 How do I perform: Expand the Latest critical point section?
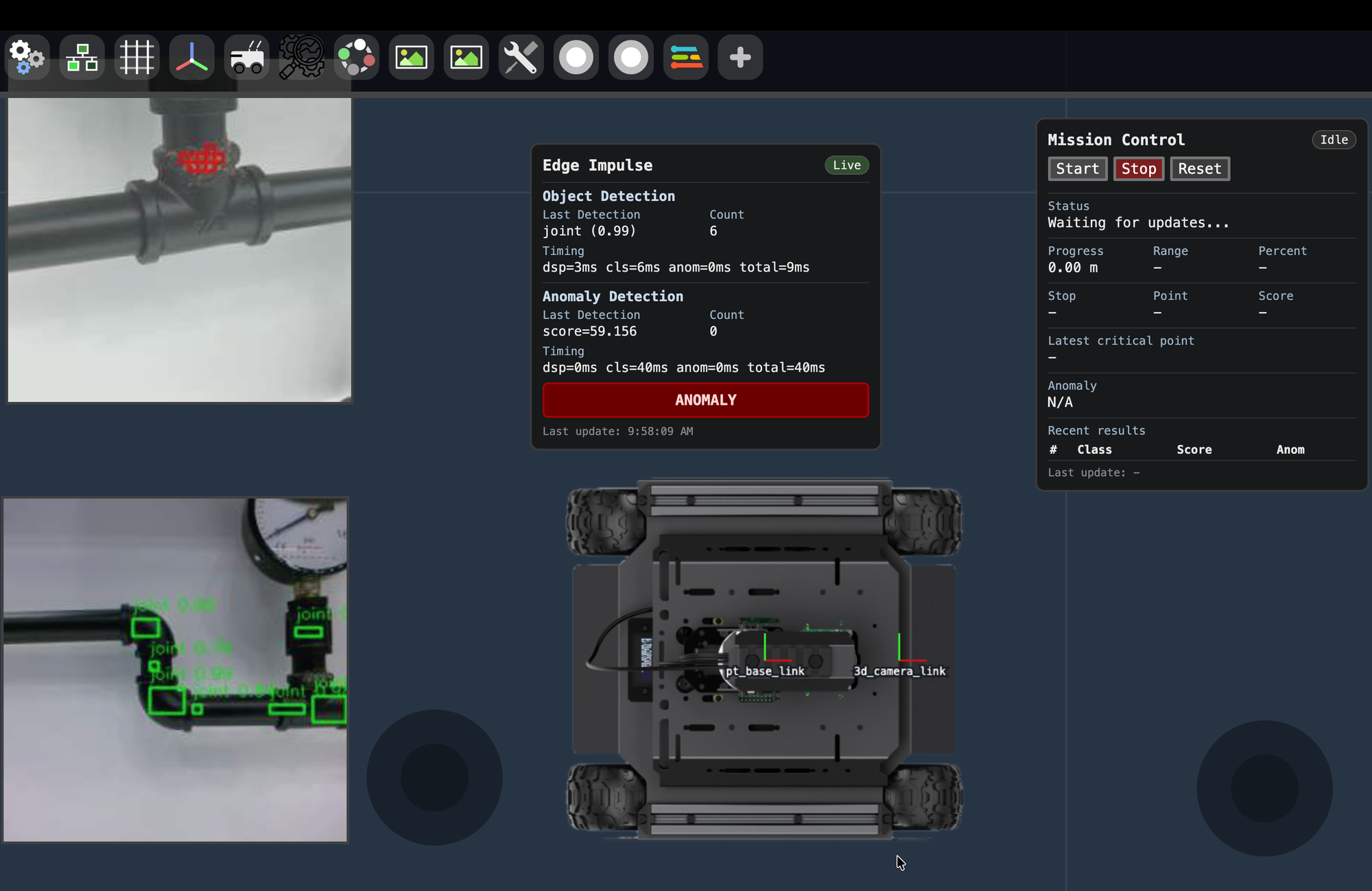(1120, 340)
